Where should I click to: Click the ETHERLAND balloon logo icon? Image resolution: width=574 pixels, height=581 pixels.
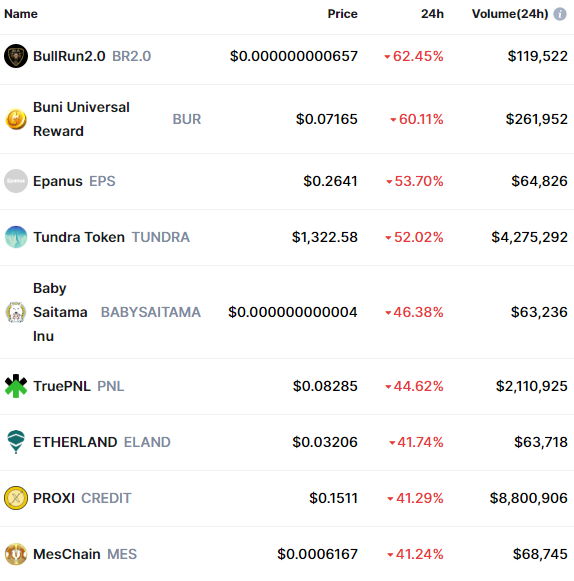pyautogui.click(x=16, y=442)
